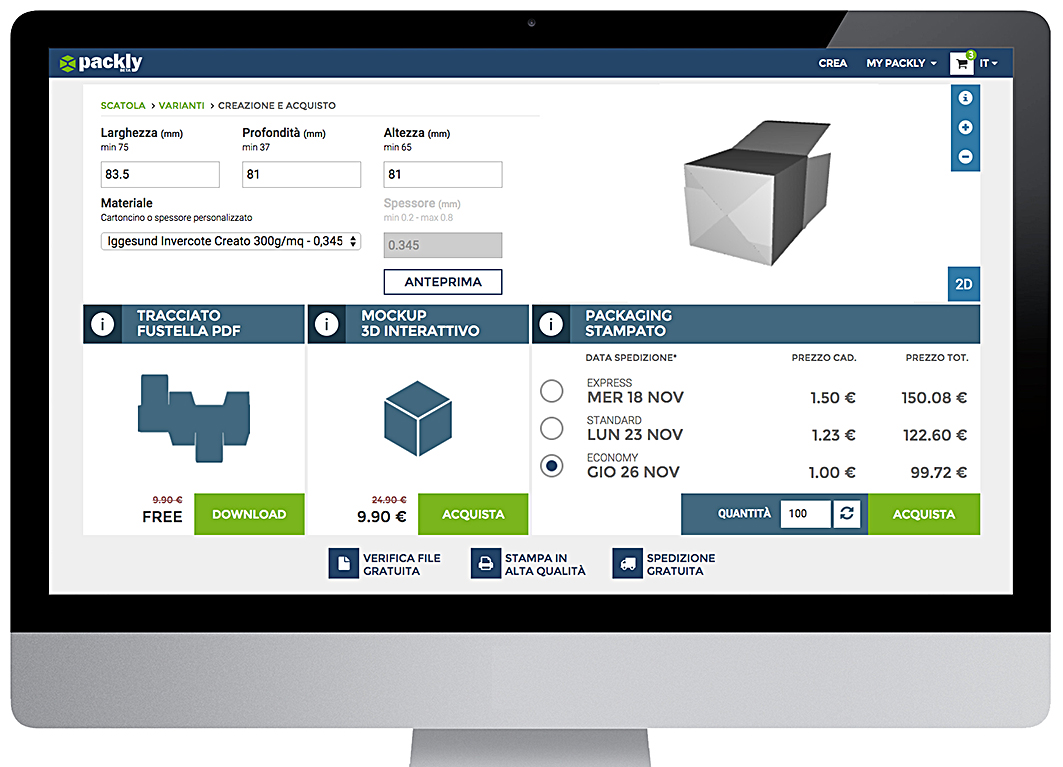Click the struck-through 24.90 € price
1063x767 pixels.
[389, 500]
